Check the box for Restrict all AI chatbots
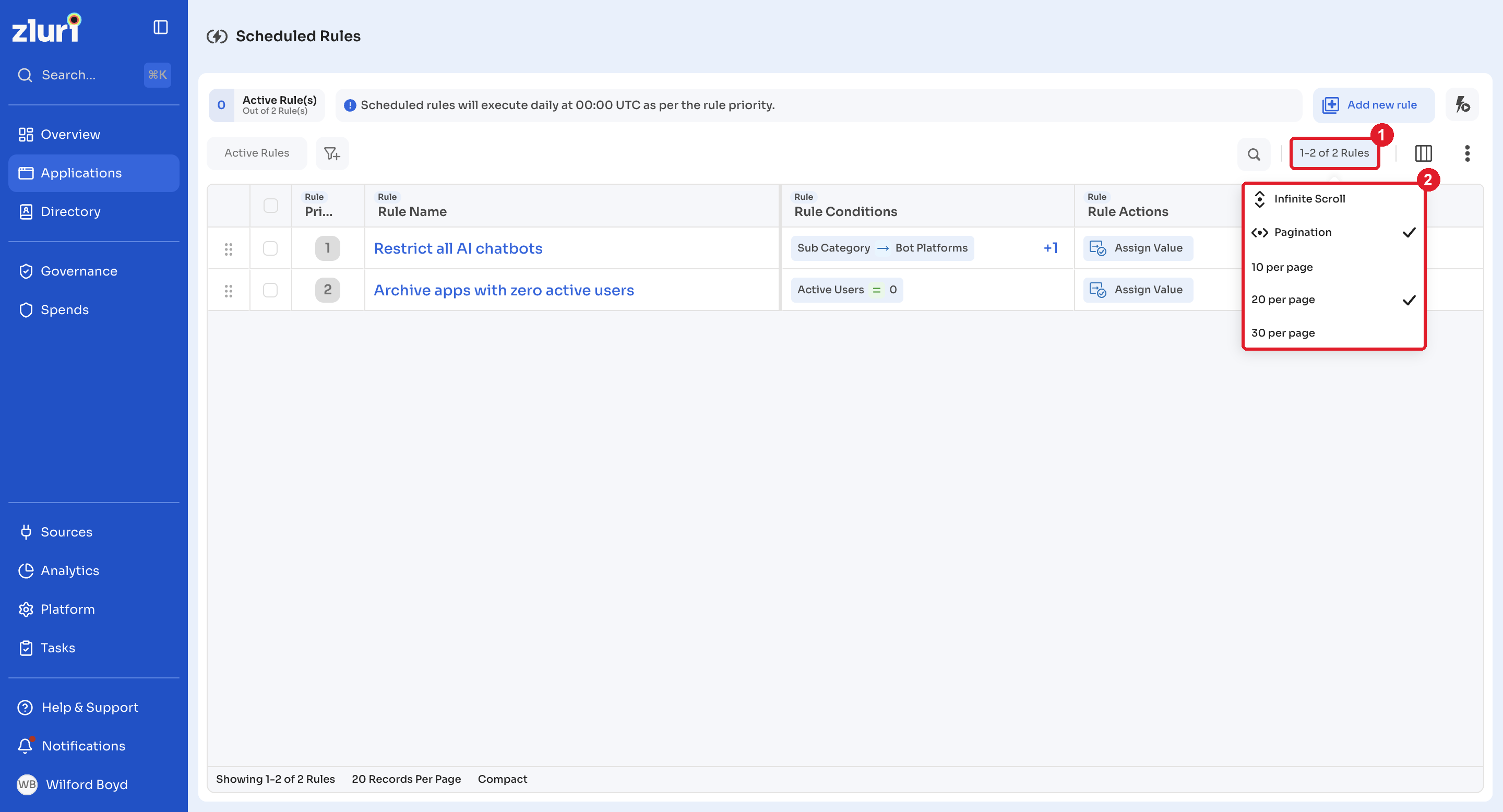1503x812 pixels. tap(270, 248)
